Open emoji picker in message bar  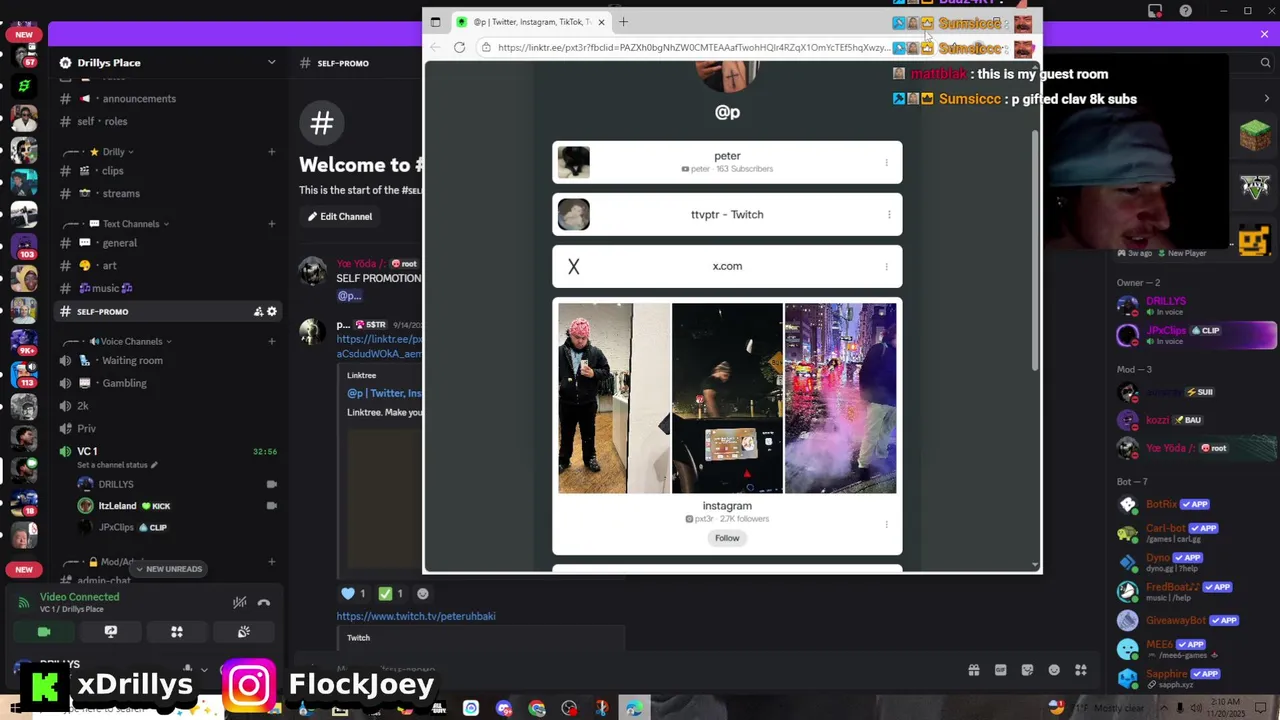click(x=1054, y=670)
